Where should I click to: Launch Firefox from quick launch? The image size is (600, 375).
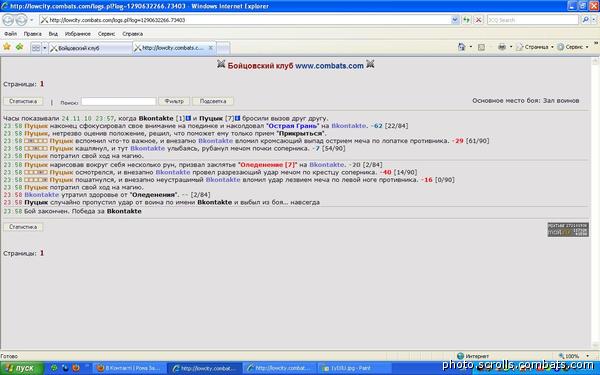[x=76, y=368]
